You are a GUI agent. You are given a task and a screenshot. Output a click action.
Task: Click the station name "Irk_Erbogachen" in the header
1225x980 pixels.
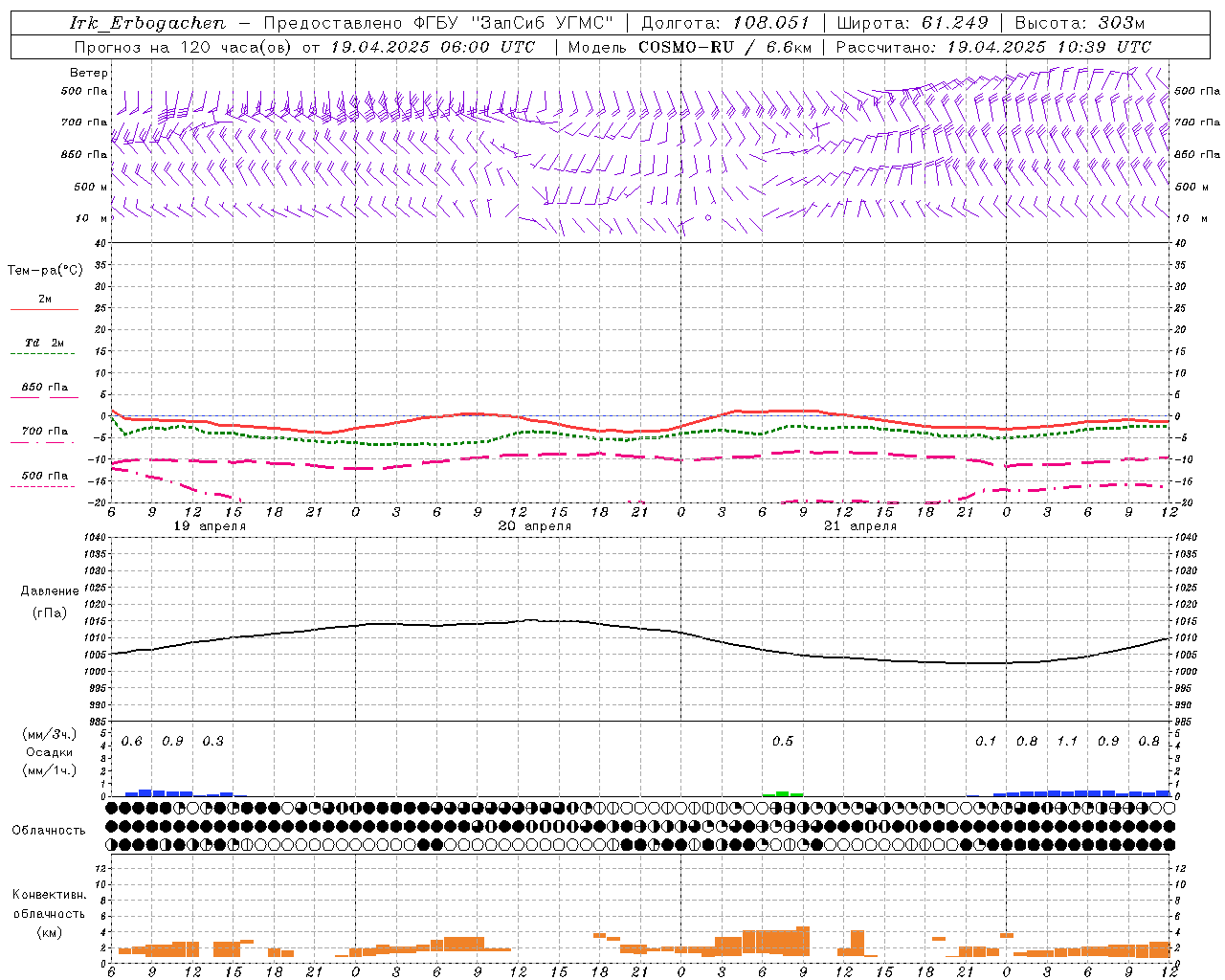point(148,23)
